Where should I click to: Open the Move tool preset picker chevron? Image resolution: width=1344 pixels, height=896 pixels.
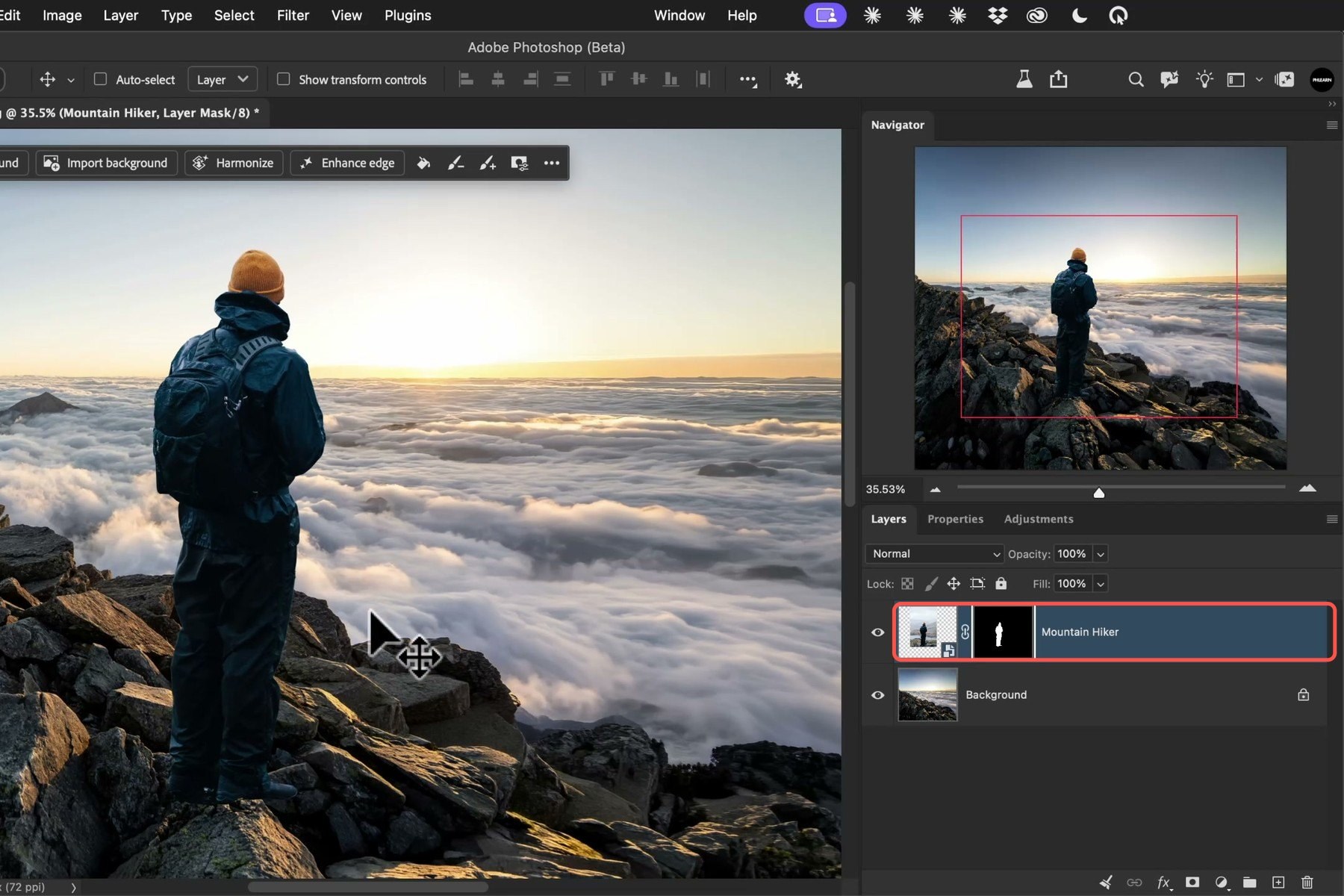click(71, 80)
